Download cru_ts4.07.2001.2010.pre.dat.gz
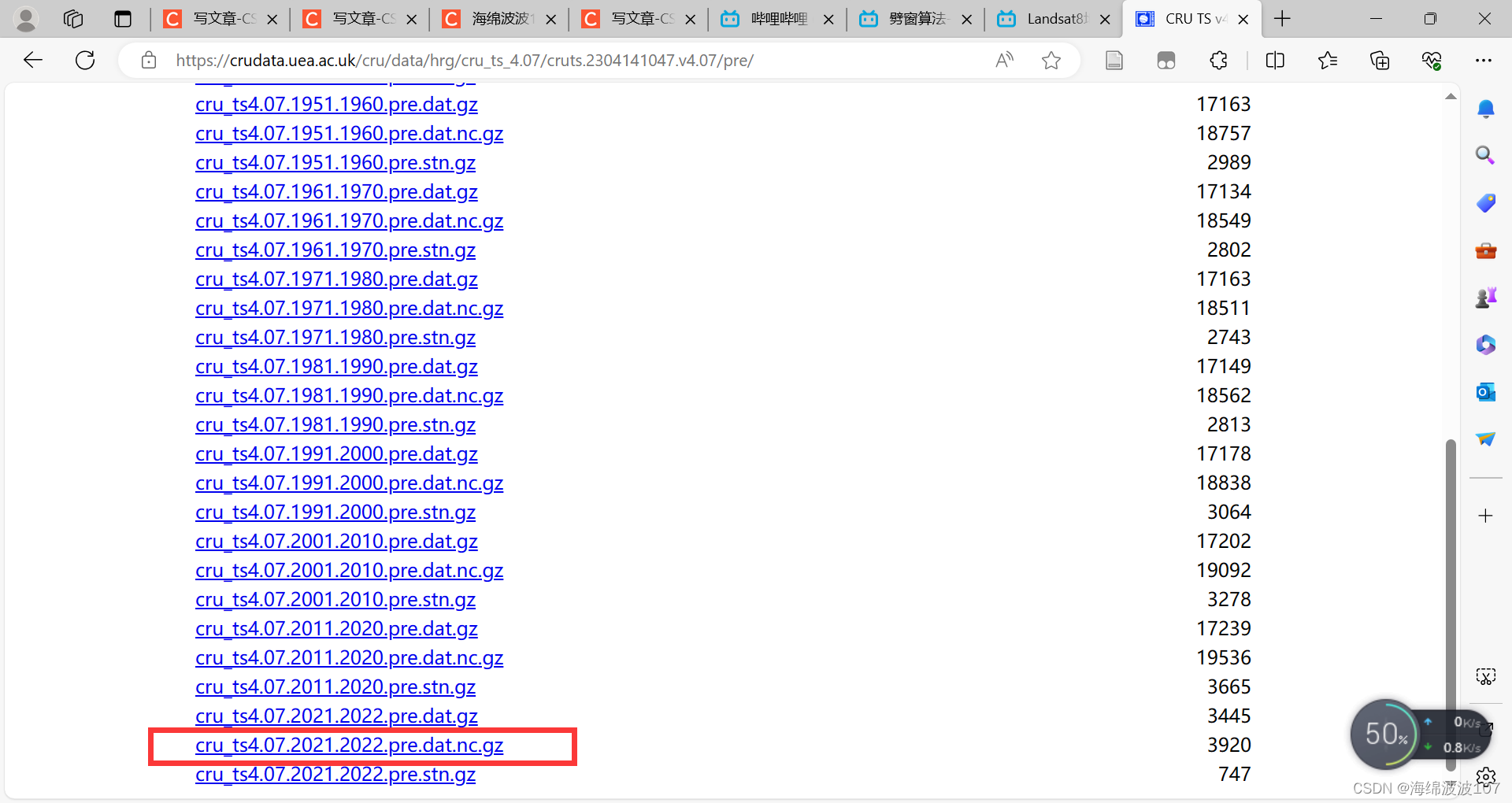The width and height of the screenshot is (1512, 803). (x=336, y=542)
